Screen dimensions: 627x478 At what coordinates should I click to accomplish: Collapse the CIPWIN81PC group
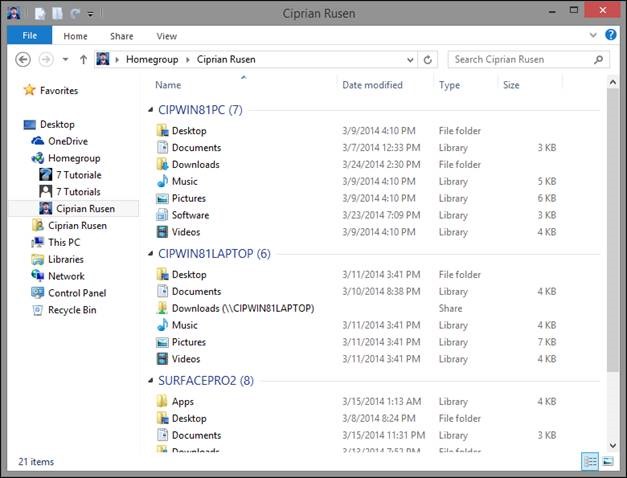(150, 110)
